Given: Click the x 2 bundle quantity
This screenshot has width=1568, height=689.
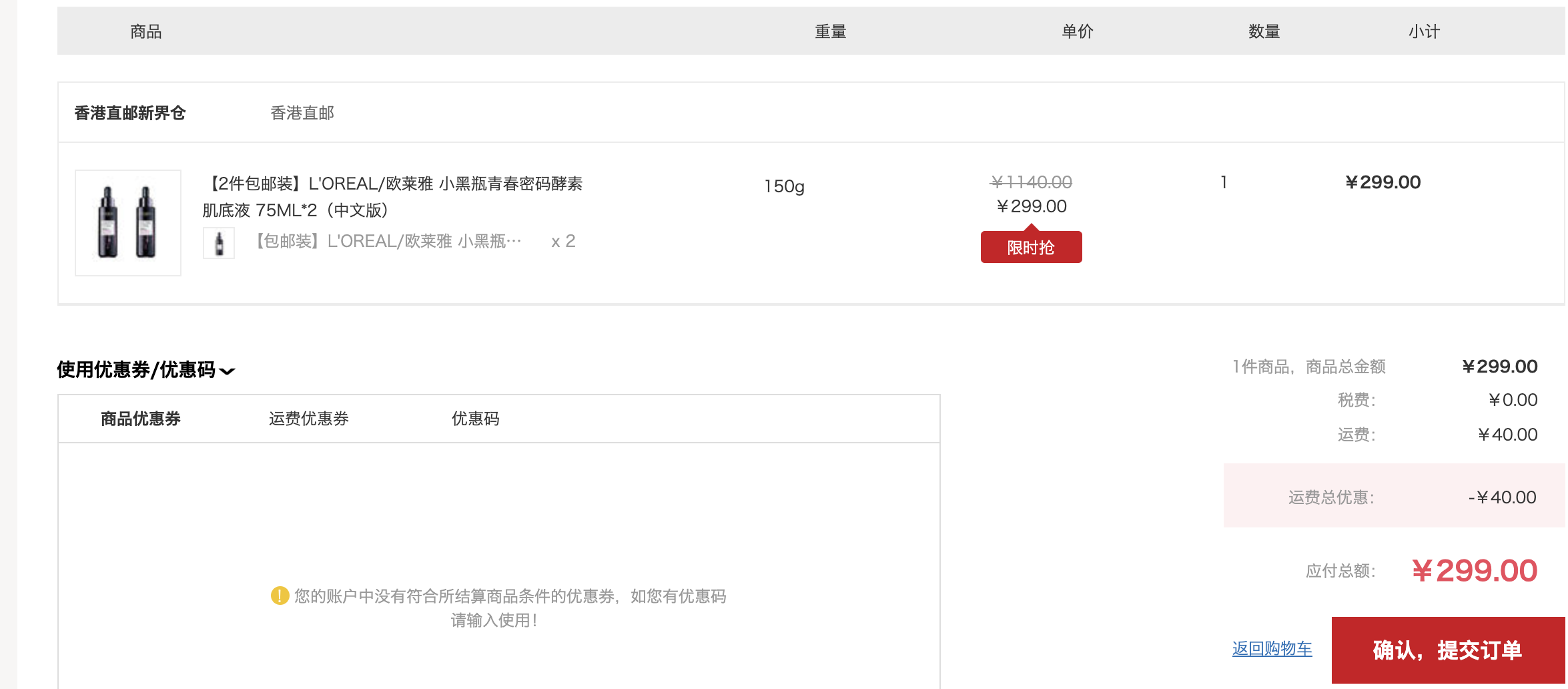Looking at the screenshot, I should tap(563, 241).
